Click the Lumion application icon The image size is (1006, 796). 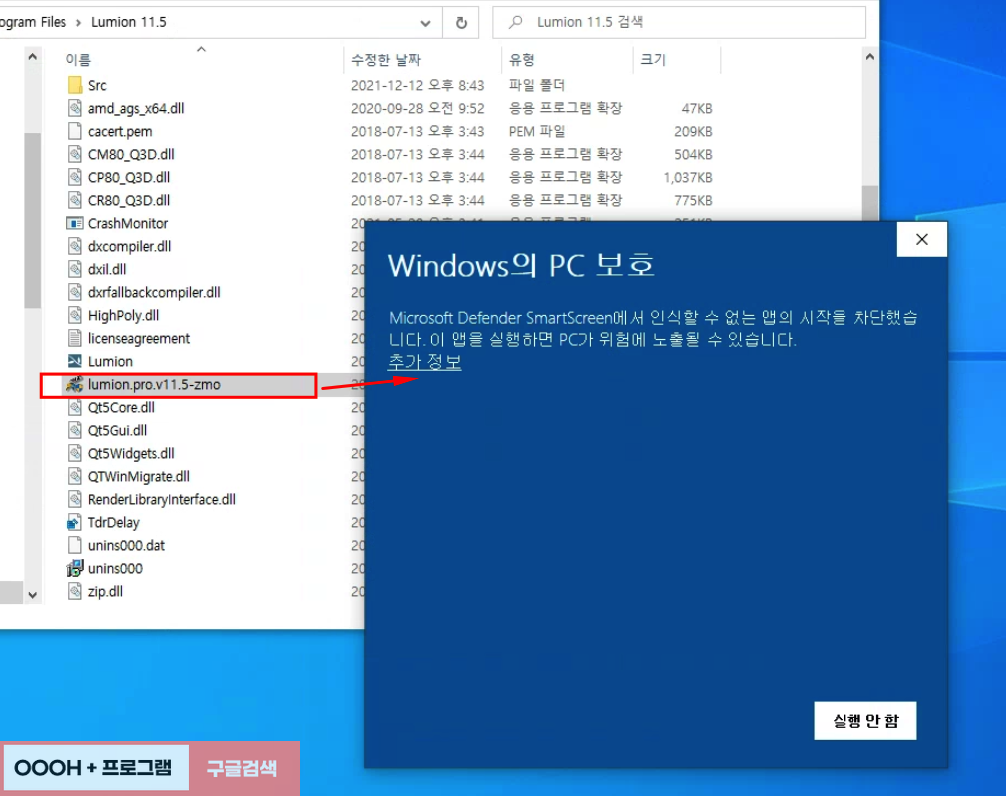[74, 361]
